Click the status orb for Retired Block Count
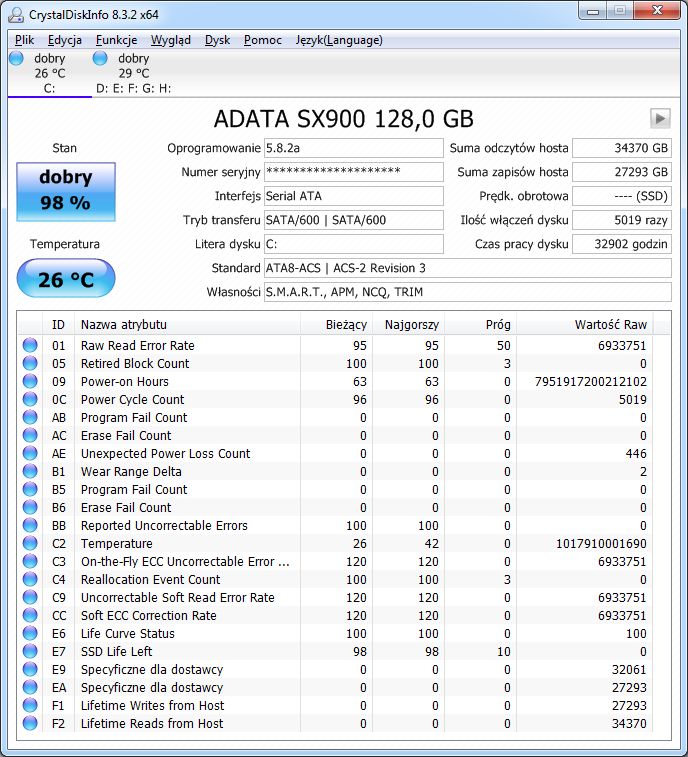The height and width of the screenshot is (757, 688). pos(30,363)
